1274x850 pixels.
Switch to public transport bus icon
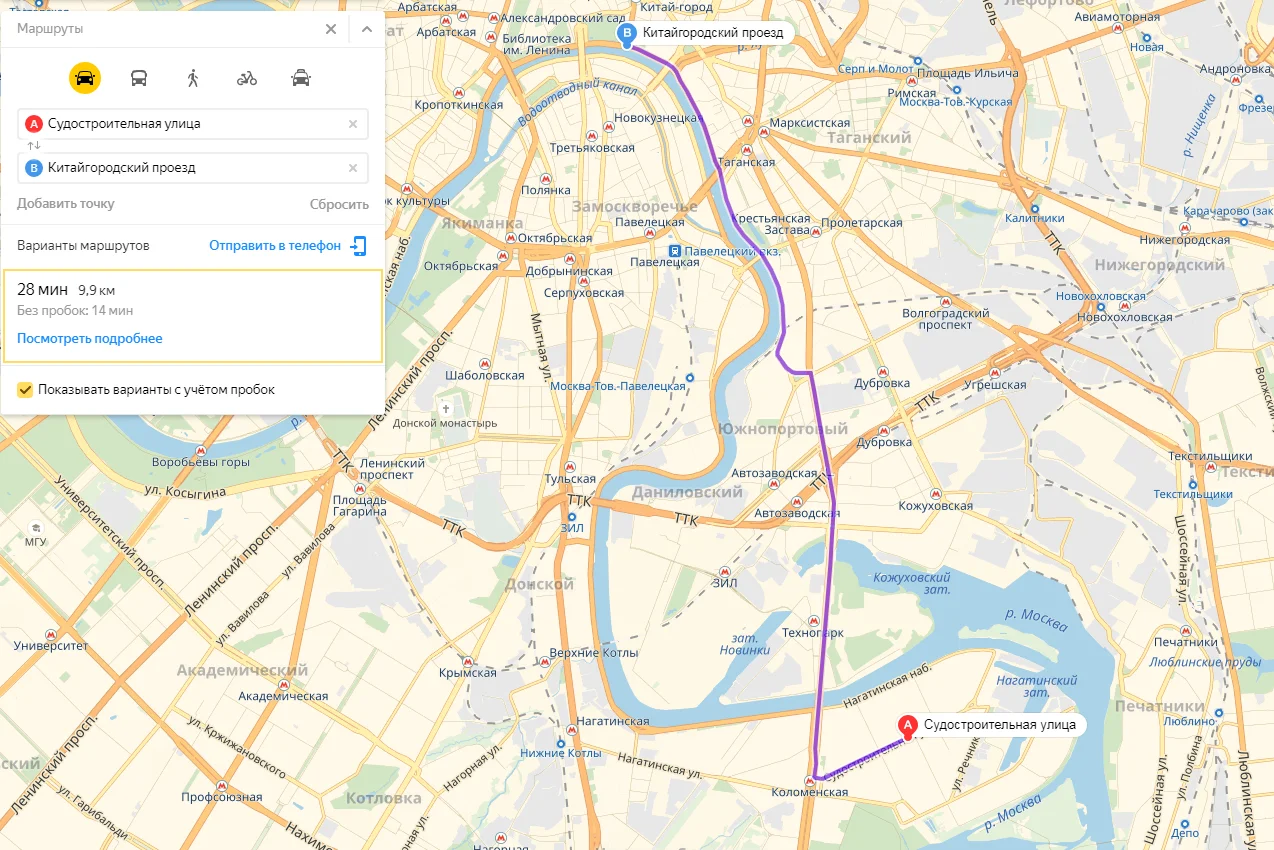tap(139, 78)
